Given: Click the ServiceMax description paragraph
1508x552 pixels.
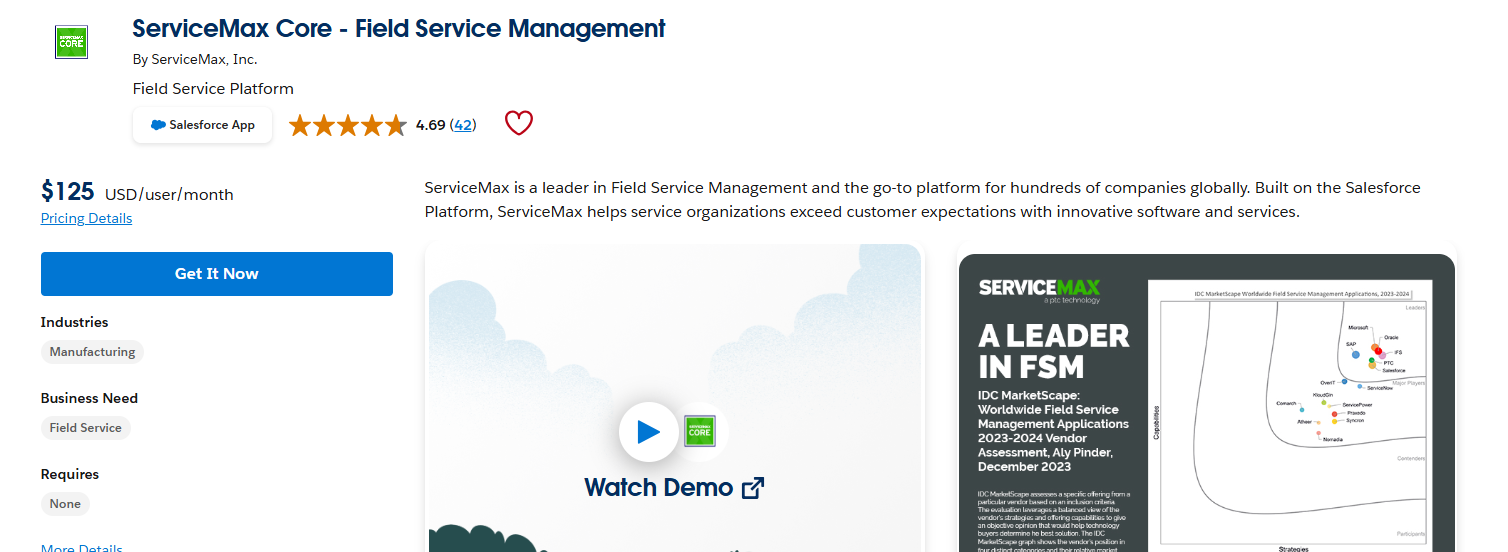Looking at the screenshot, I should (x=922, y=200).
